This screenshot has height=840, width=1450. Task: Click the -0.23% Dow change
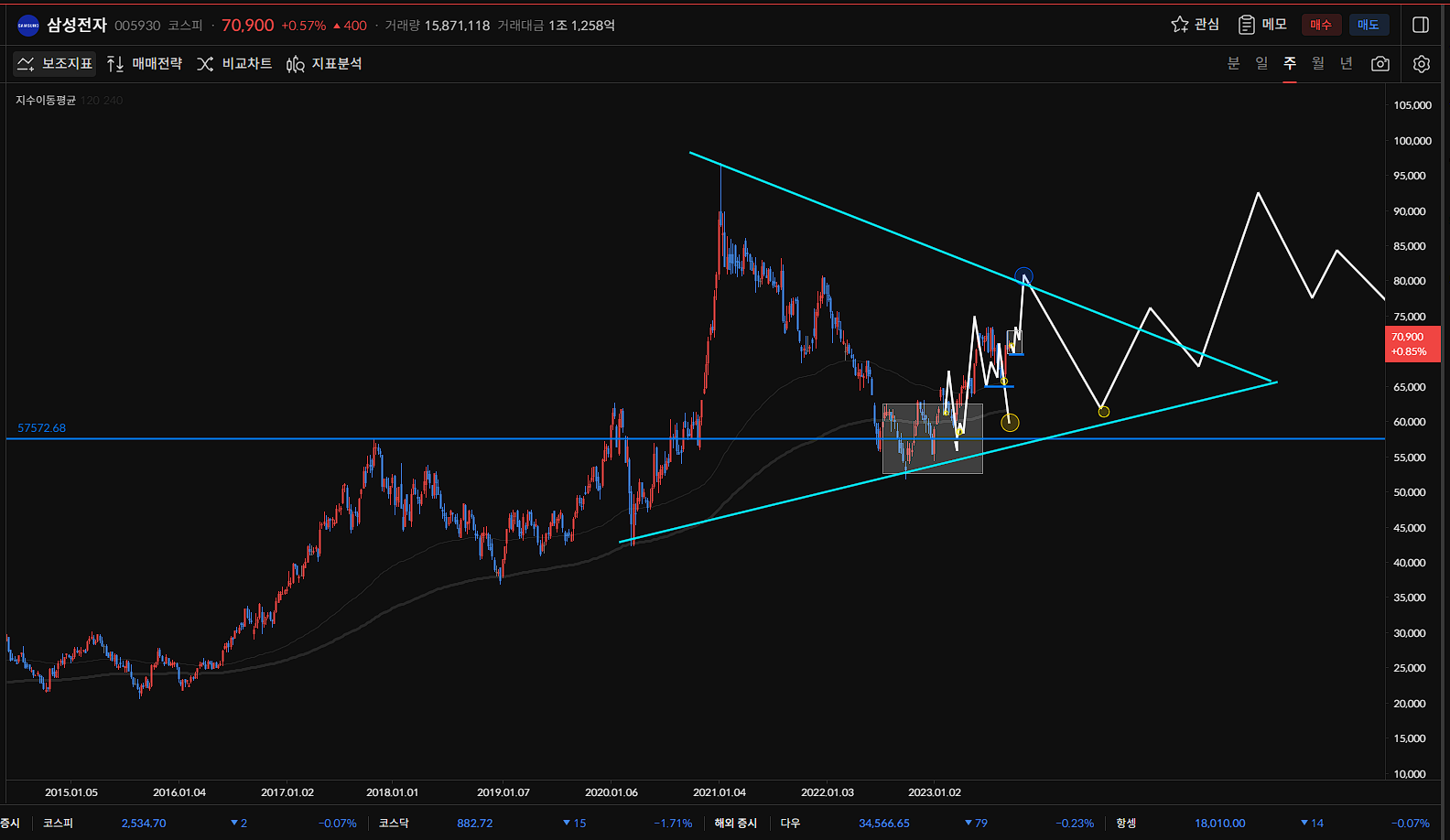[1075, 824]
